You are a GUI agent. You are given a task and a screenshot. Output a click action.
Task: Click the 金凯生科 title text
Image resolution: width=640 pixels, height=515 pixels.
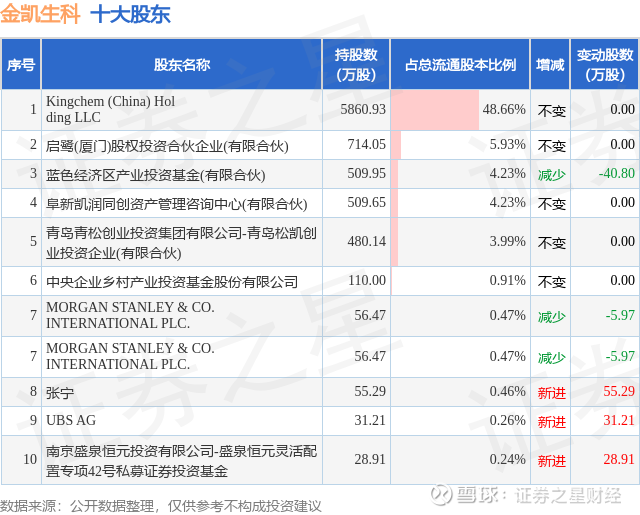(40, 14)
